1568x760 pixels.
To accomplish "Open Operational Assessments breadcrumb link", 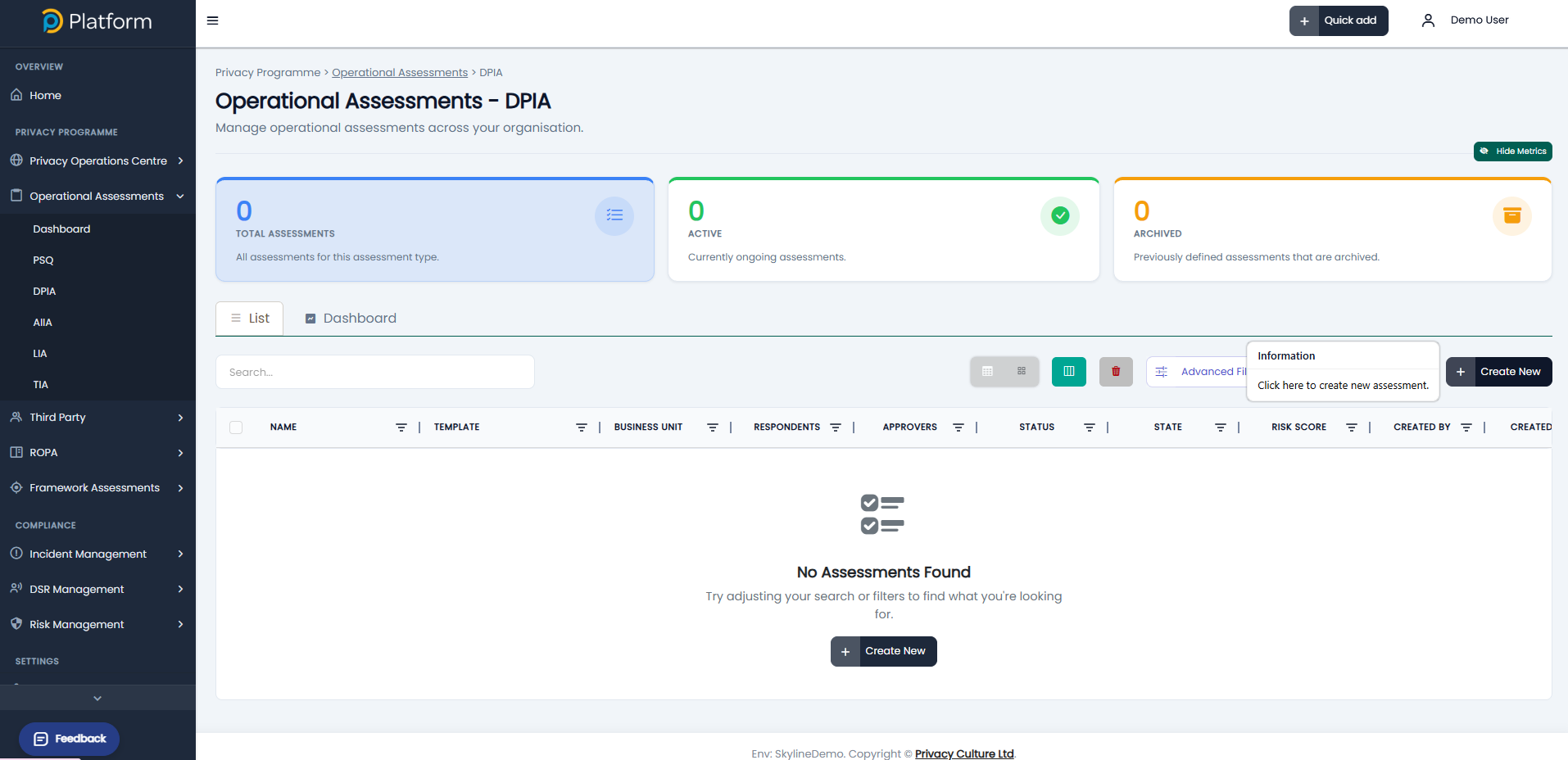I will click(400, 73).
